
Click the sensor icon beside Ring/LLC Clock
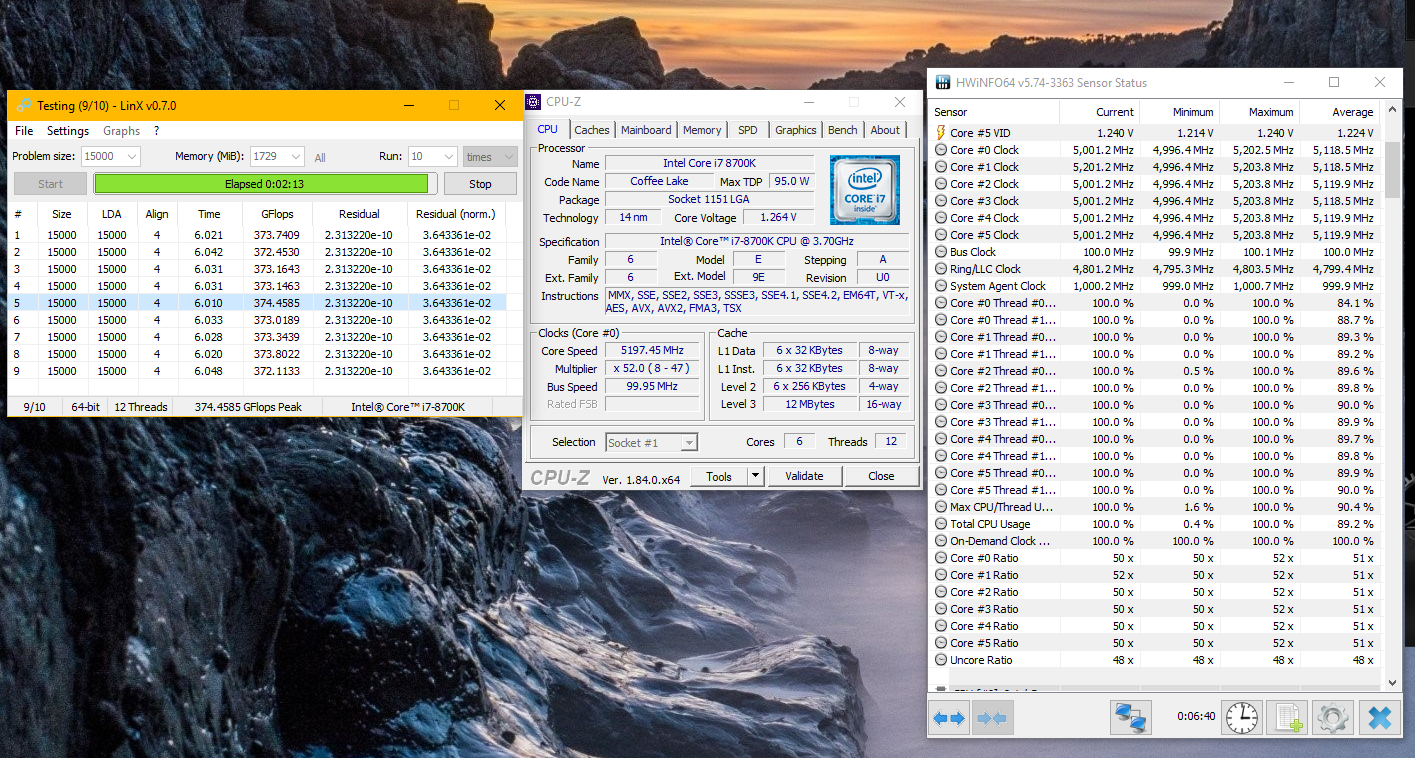[940, 269]
